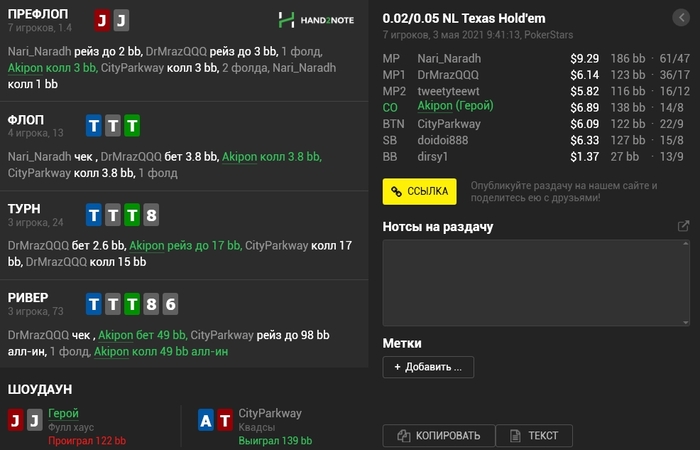Click the ТЕКСТ text export button
This screenshot has width=700, height=450.
[534, 435]
